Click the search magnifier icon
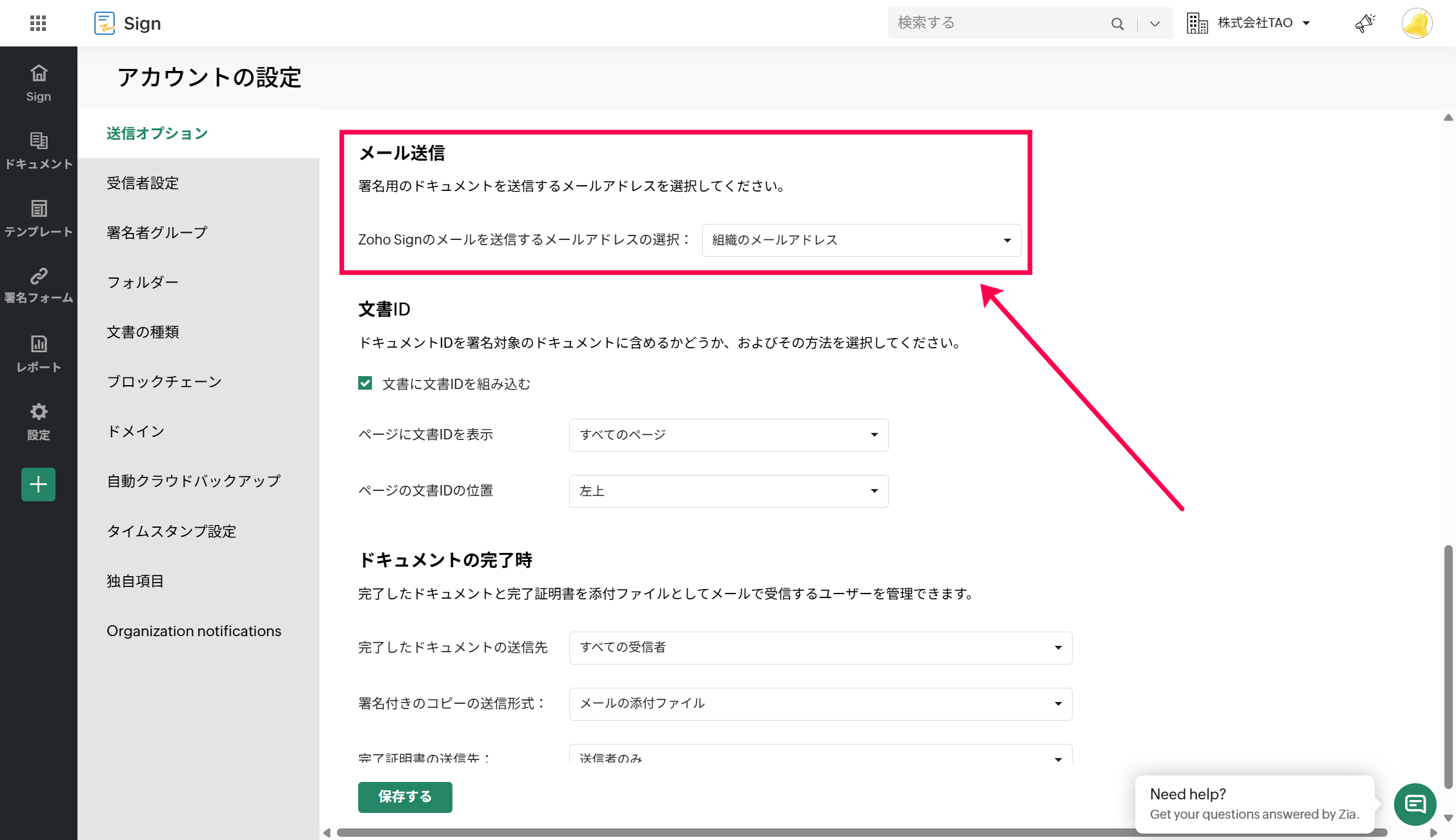The width and height of the screenshot is (1456, 840). 1117,24
